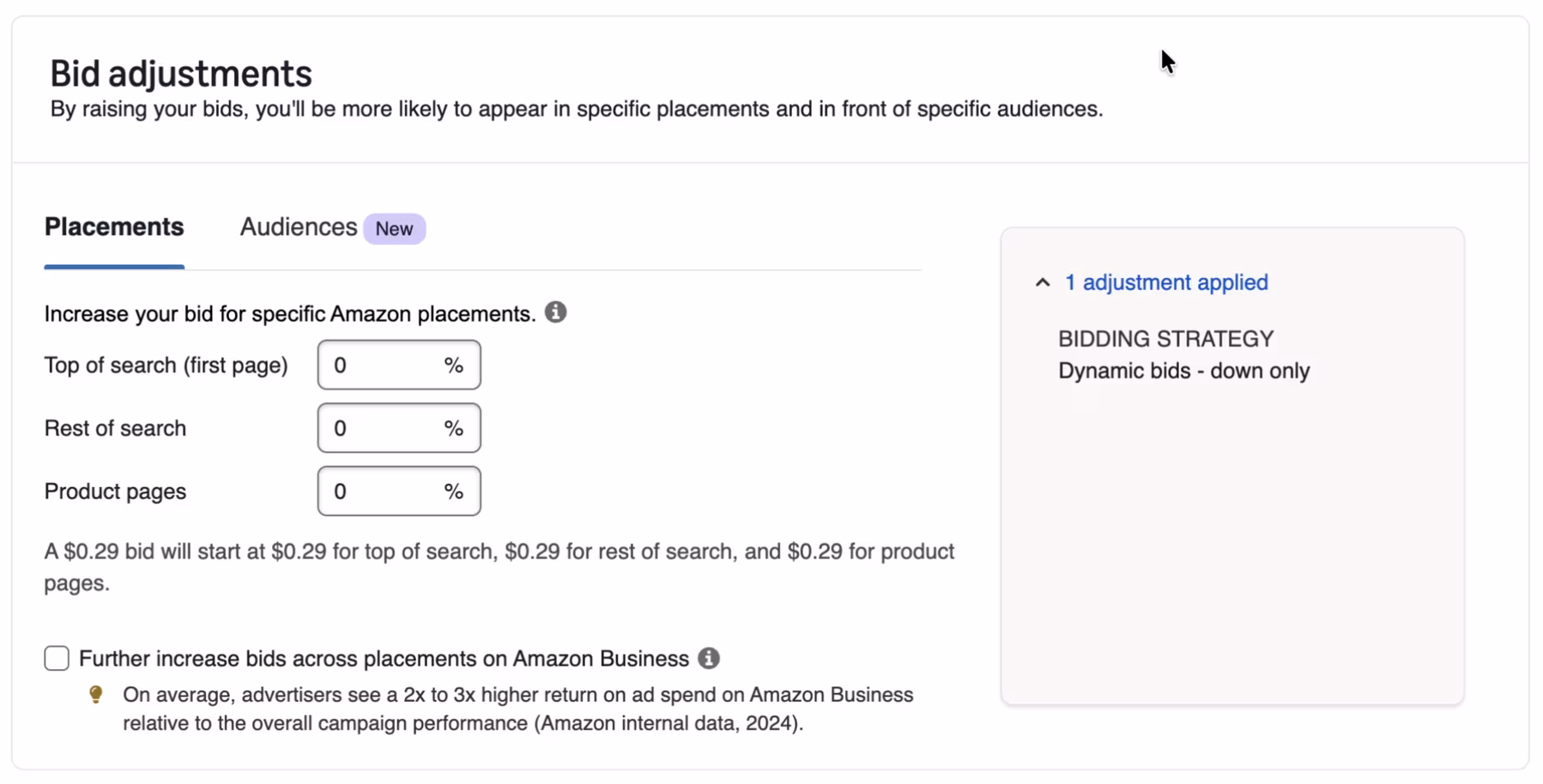The width and height of the screenshot is (1543, 784).
Task: Enable the Amazon Business bid increase checkbox
Action: (x=57, y=658)
